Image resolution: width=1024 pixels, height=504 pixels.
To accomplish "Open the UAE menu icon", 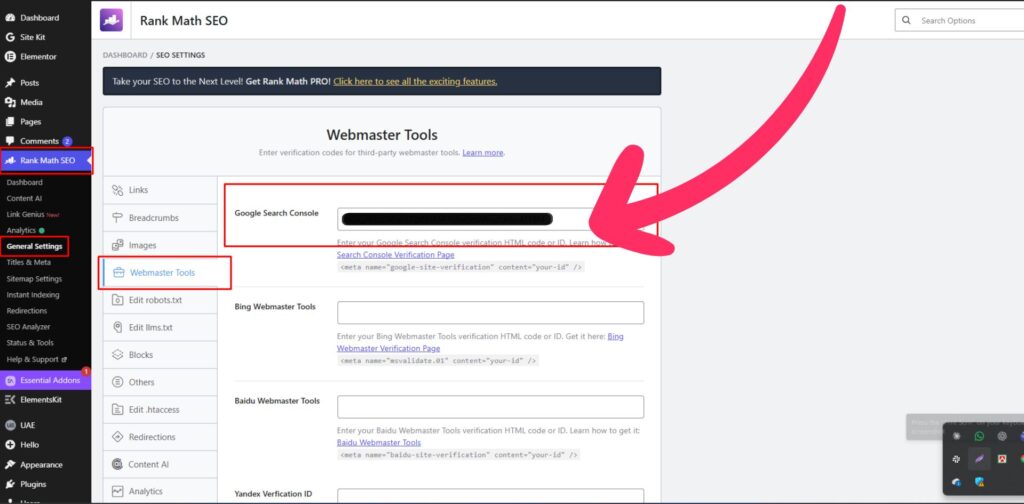I will click(x=10, y=425).
